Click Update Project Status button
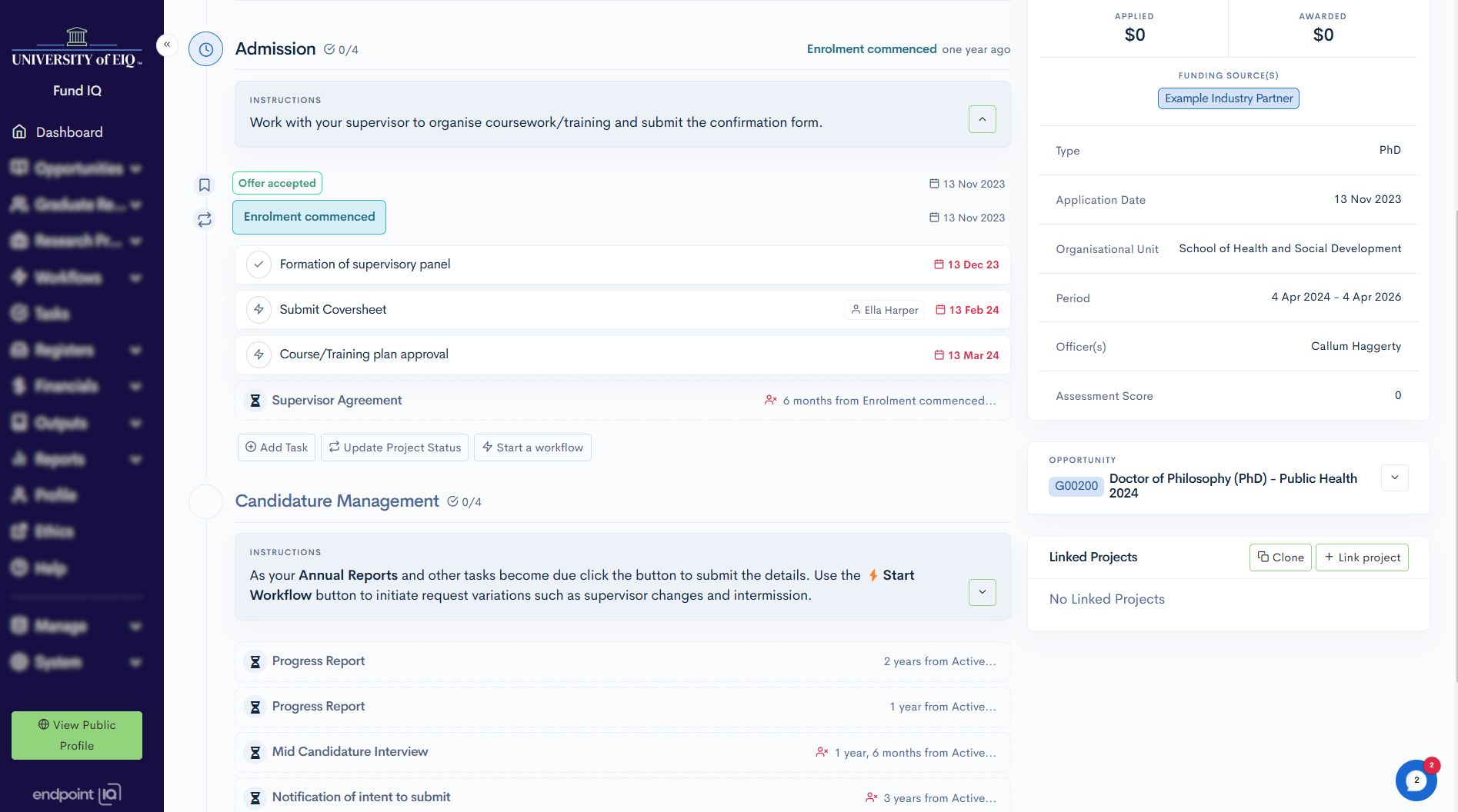 [x=395, y=448]
